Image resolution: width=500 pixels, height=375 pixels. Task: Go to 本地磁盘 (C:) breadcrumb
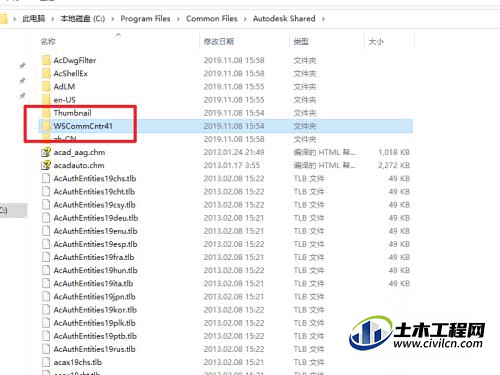point(83,19)
